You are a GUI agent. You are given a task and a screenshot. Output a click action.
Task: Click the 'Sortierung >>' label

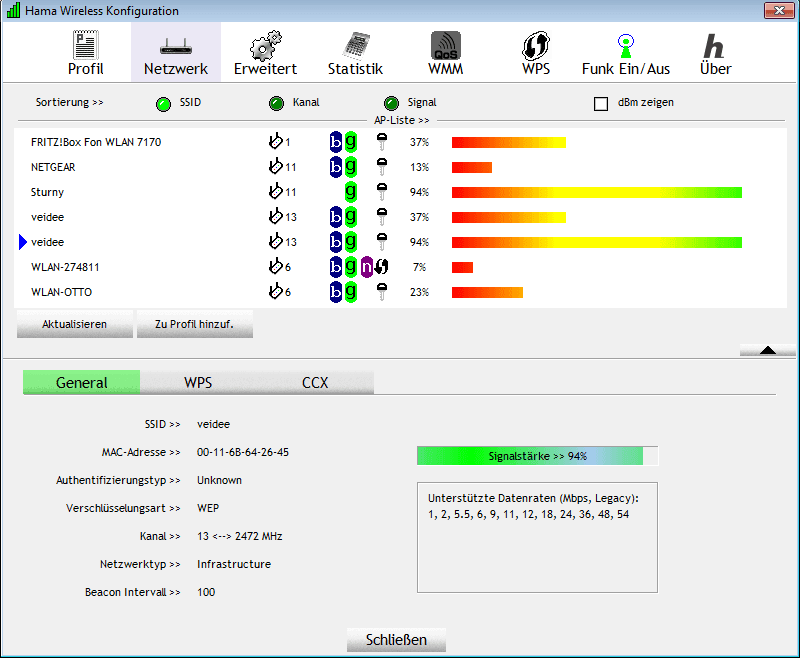tap(69, 102)
